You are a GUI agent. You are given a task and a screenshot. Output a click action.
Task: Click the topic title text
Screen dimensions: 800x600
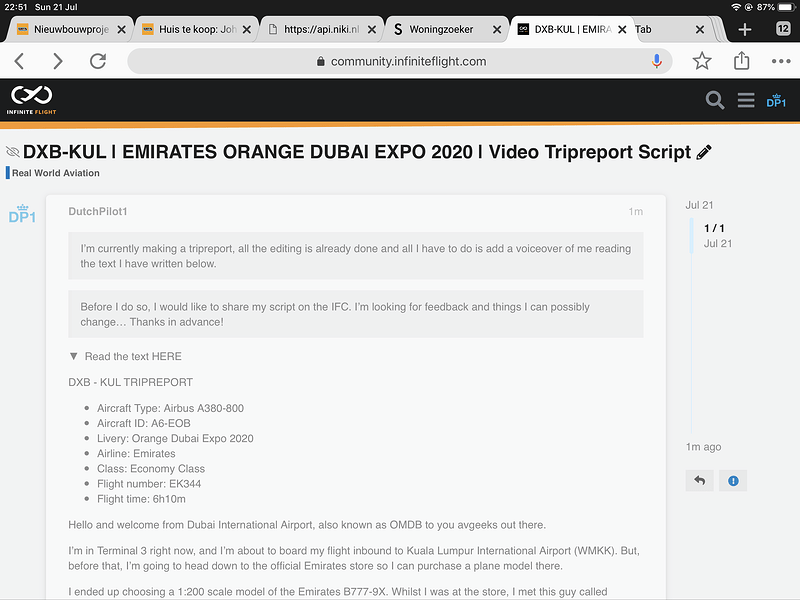click(357, 152)
